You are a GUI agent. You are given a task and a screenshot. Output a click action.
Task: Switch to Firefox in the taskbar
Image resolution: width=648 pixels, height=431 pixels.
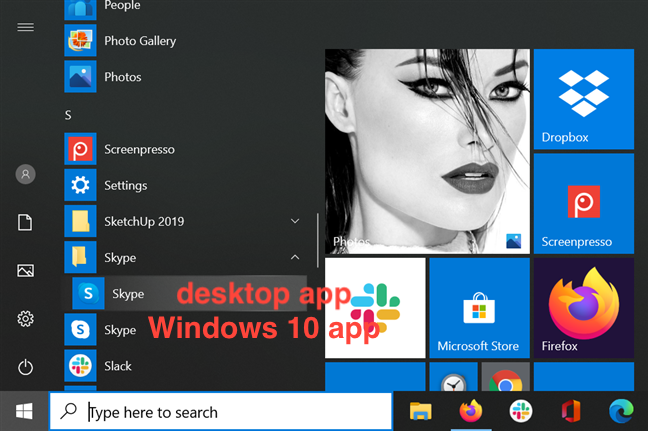(x=471, y=412)
